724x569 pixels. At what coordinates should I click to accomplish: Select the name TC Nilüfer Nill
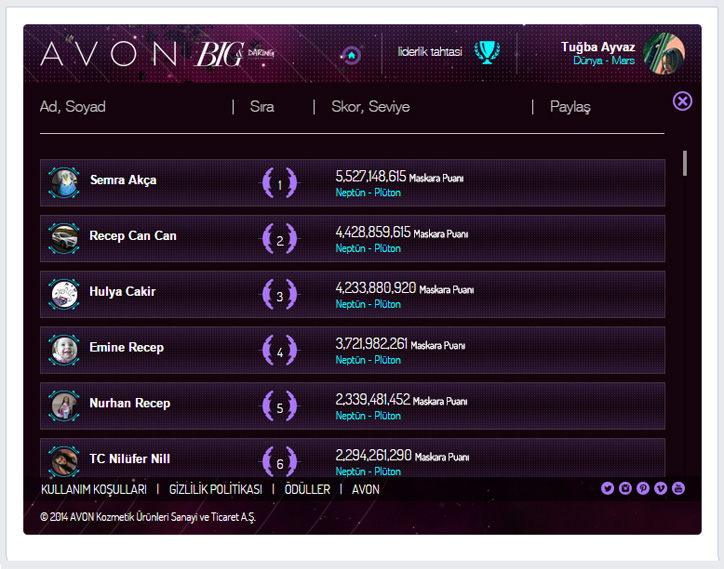(x=130, y=459)
